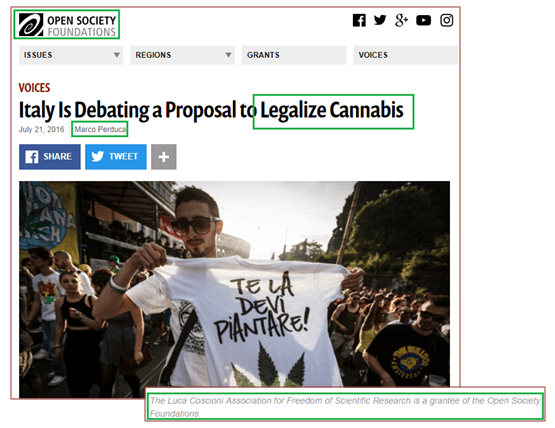
Task: Click the gray plus more-sharing button
Action: [x=164, y=157]
